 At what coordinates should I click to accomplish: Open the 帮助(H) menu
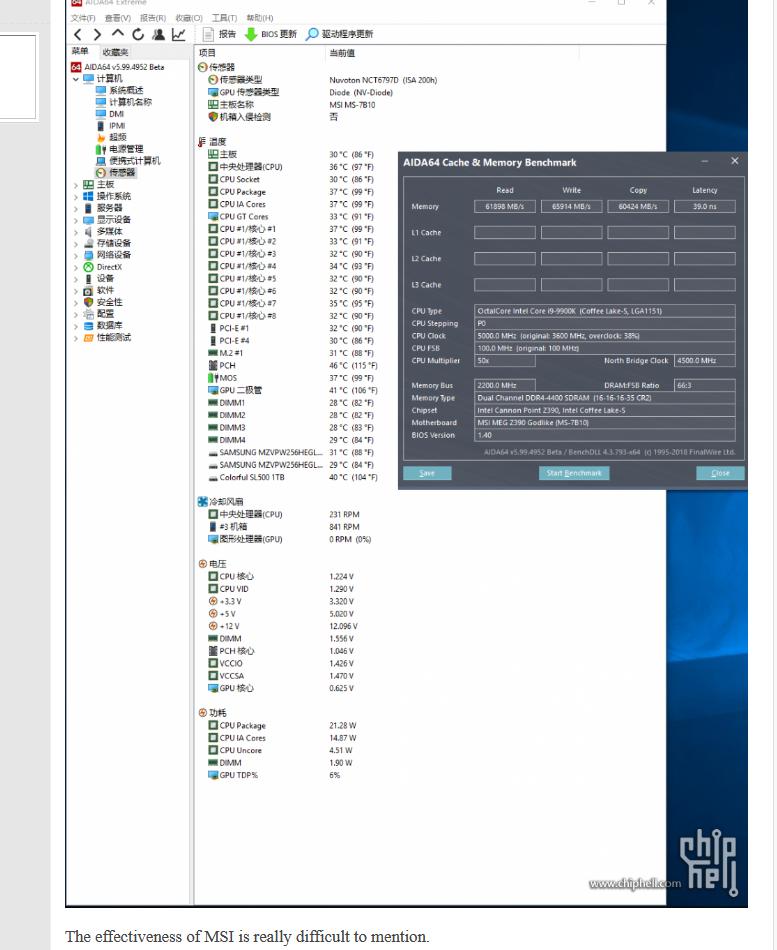259,18
